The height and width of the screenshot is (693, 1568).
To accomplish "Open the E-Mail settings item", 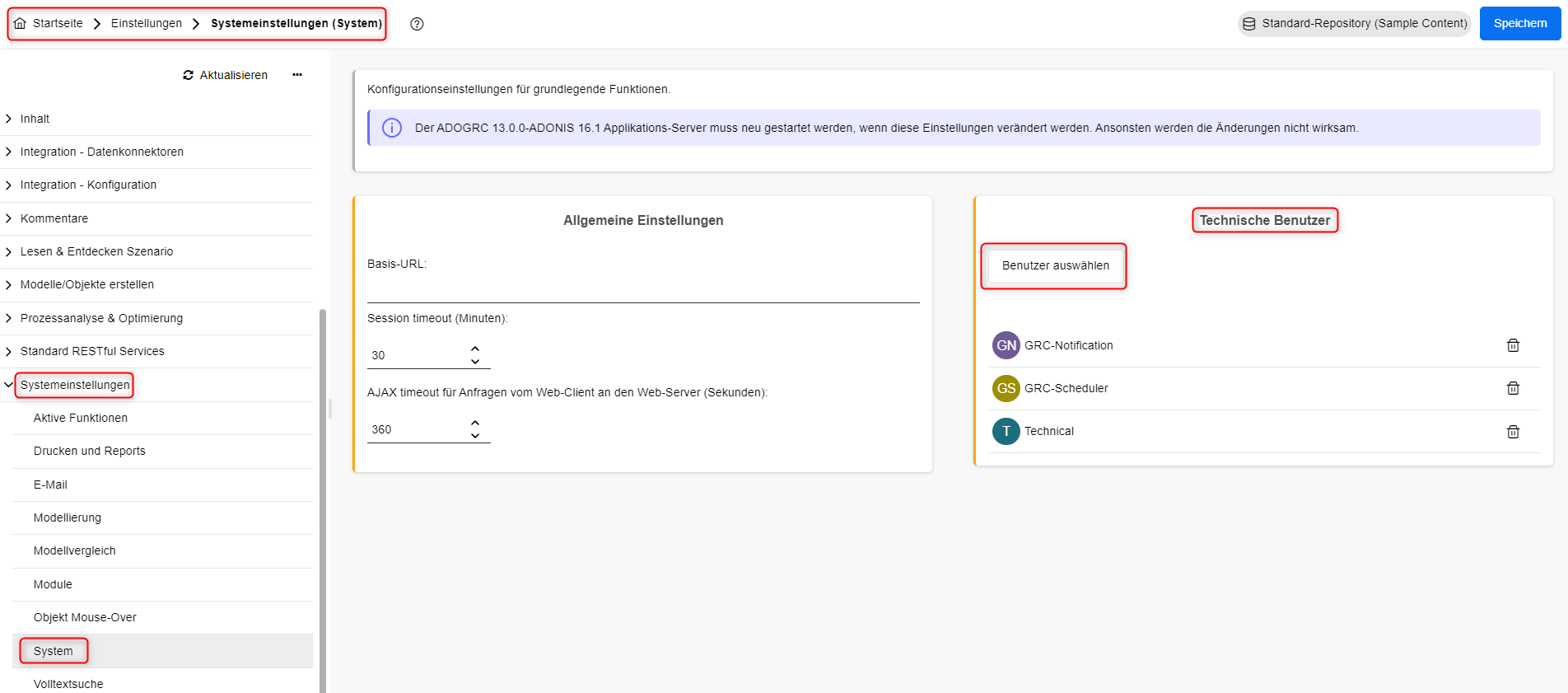I will coord(50,485).
